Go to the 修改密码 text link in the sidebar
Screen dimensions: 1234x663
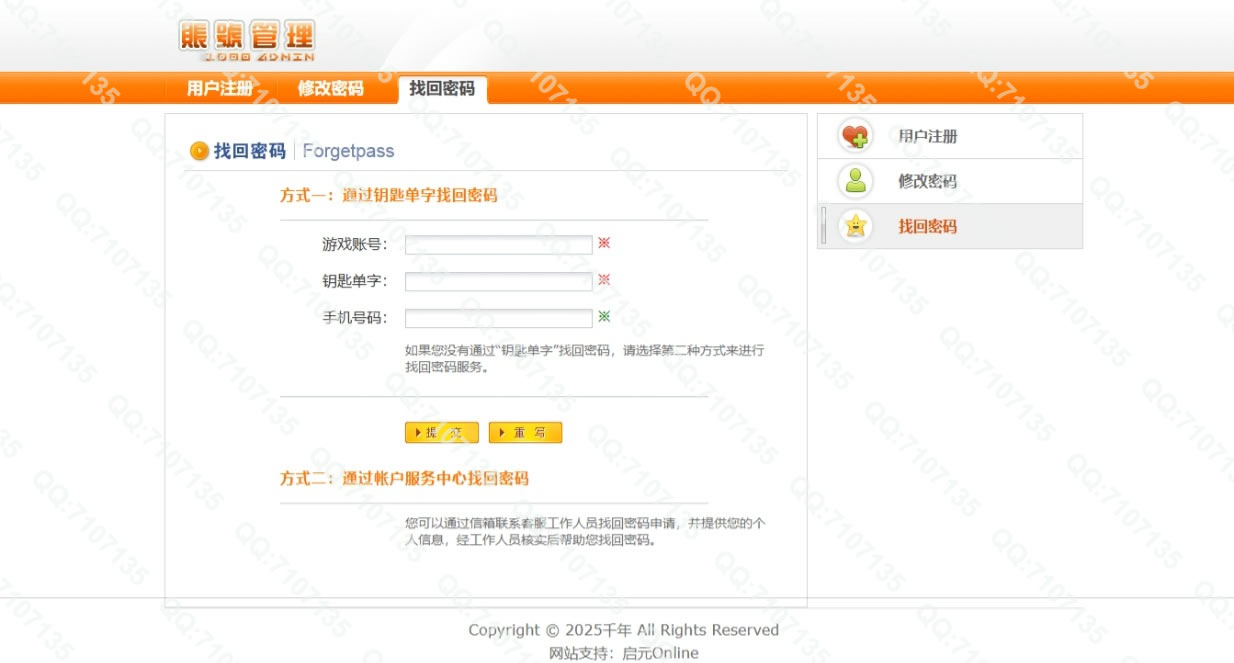927,181
